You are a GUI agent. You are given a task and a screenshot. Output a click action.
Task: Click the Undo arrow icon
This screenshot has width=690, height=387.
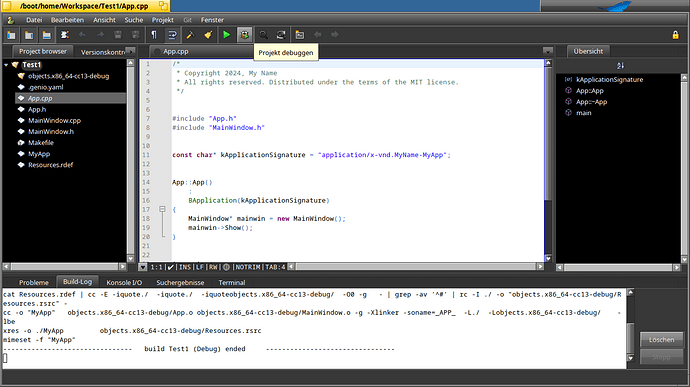point(82,35)
